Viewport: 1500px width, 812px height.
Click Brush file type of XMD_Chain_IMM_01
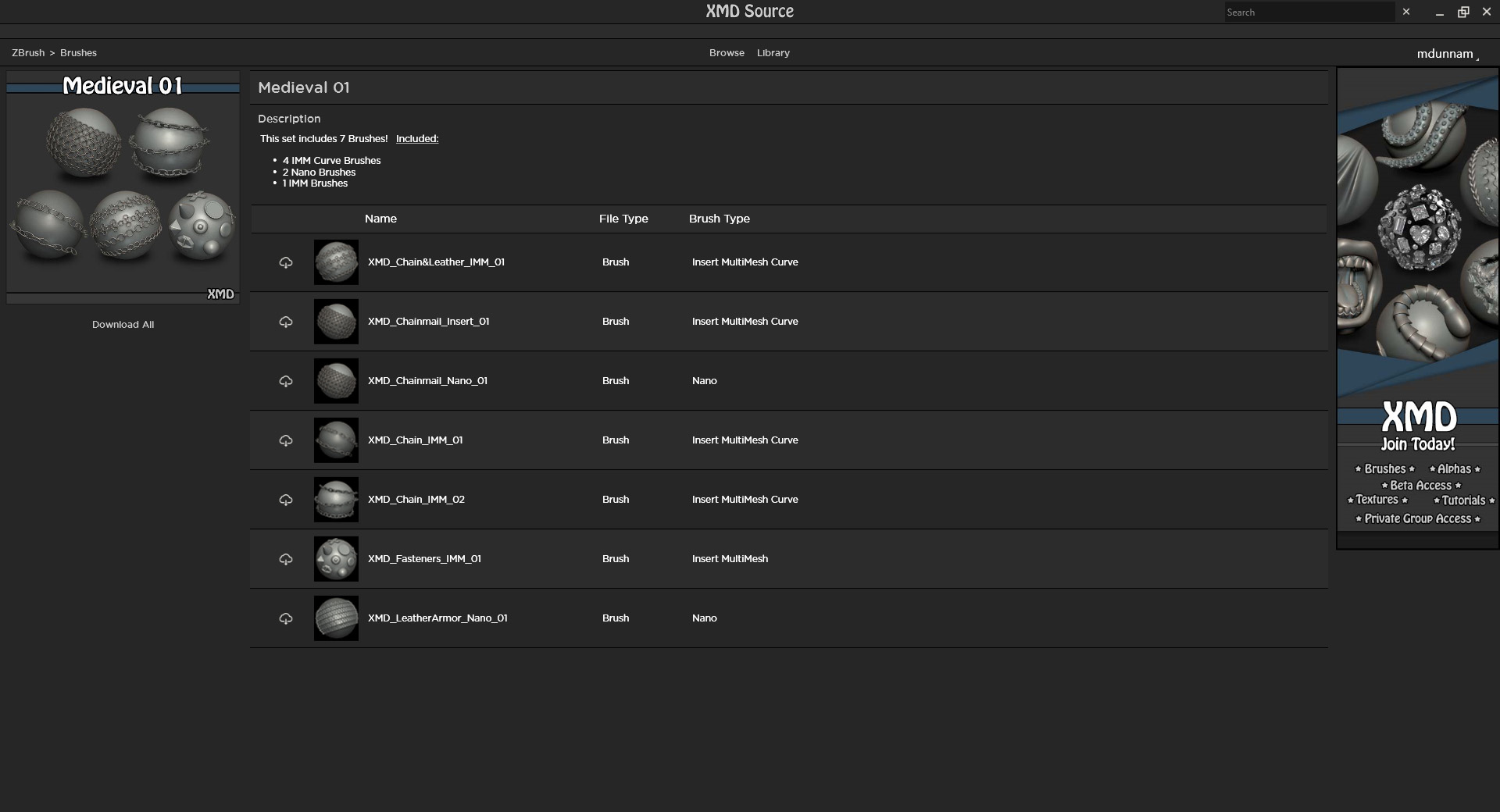coord(616,440)
